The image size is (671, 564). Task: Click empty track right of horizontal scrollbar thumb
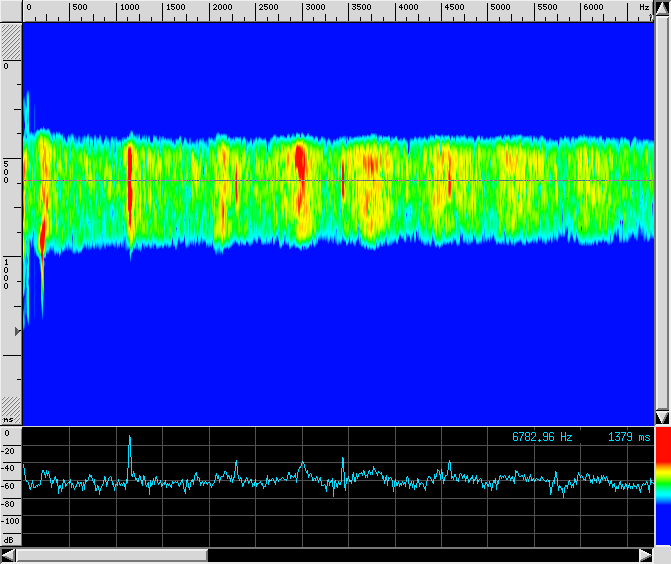420,555
